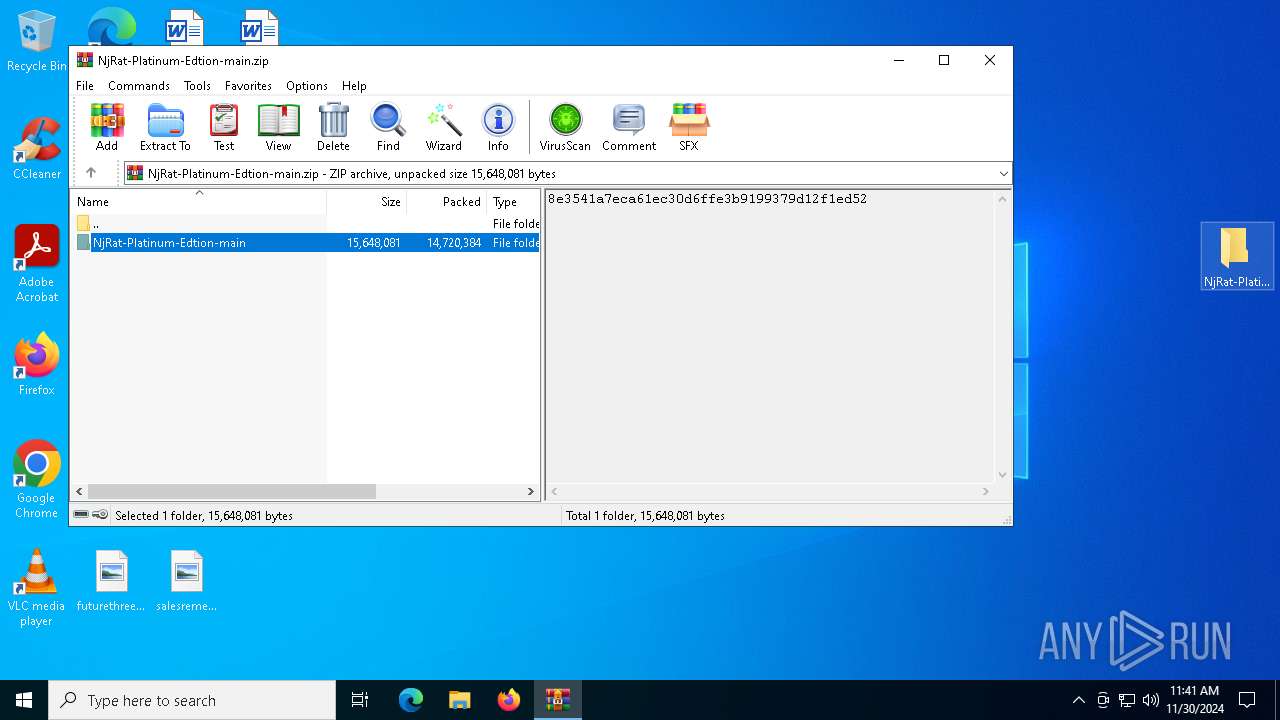Open VLC media player desktop shortcut
The width and height of the screenshot is (1280, 720).
click(37, 588)
